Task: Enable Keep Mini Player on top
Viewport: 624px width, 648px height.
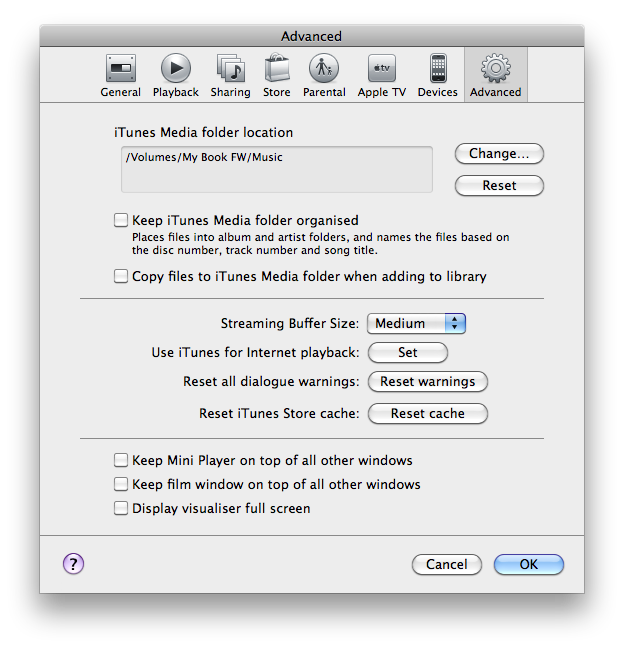Action: coord(121,460)
